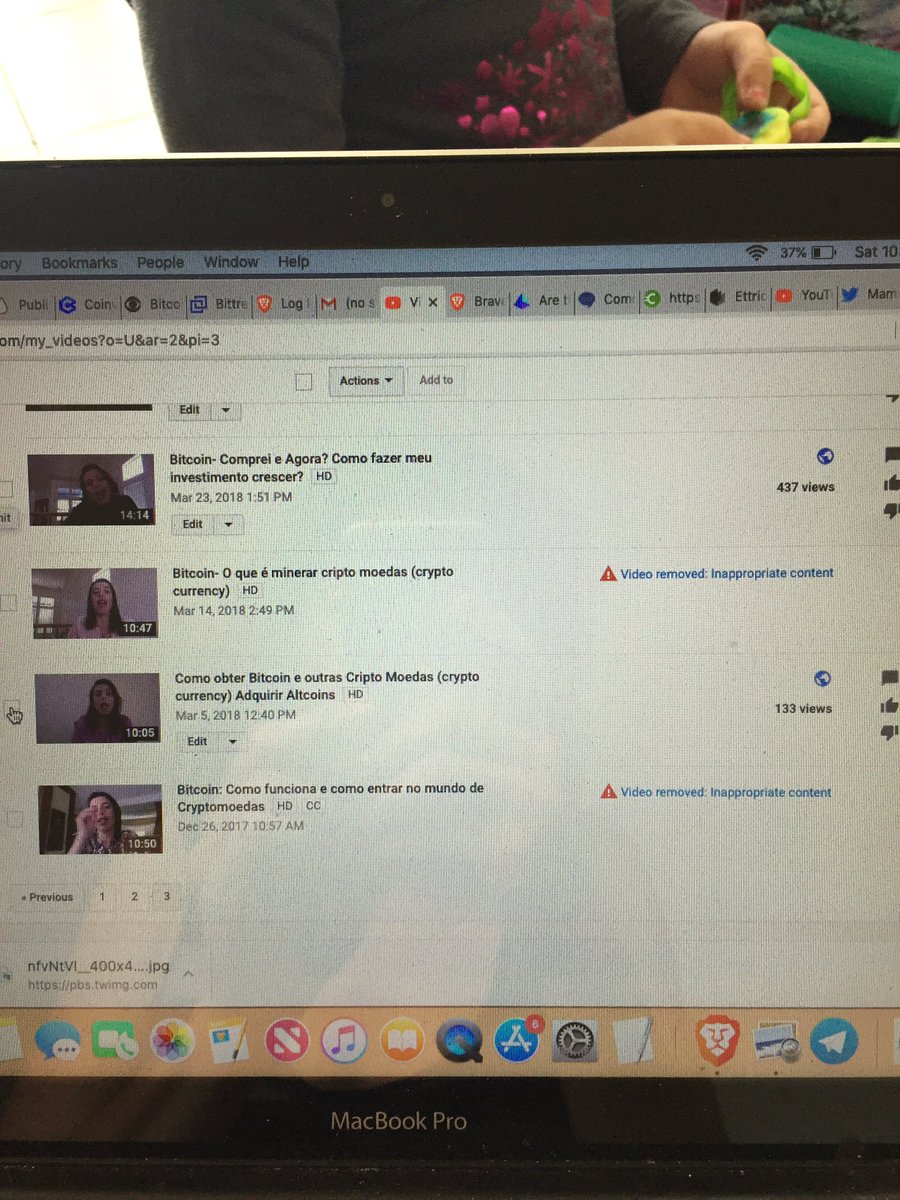Open the Como obter Bitcoin video title
900x1200 pixels.
327,685
